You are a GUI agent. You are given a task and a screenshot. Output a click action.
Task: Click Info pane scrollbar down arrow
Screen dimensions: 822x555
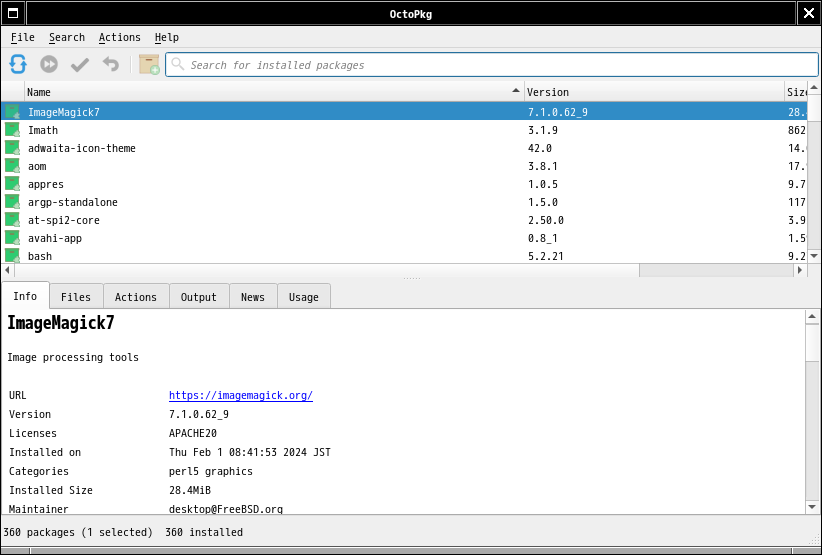coord(812,507)
